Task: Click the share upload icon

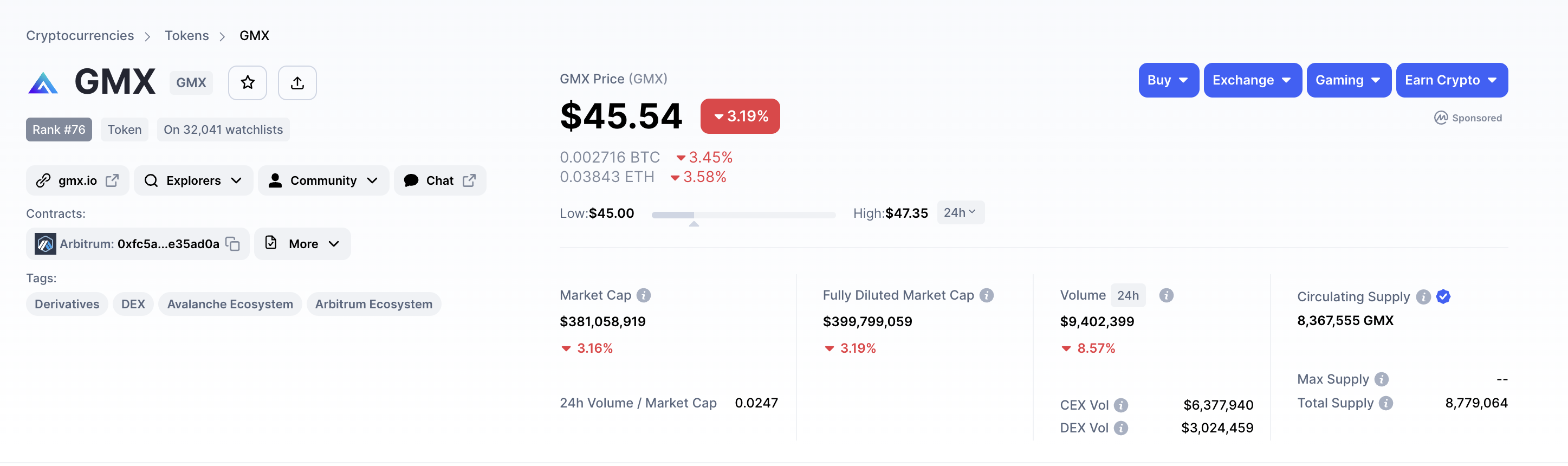Action: [x=297, y=83]
